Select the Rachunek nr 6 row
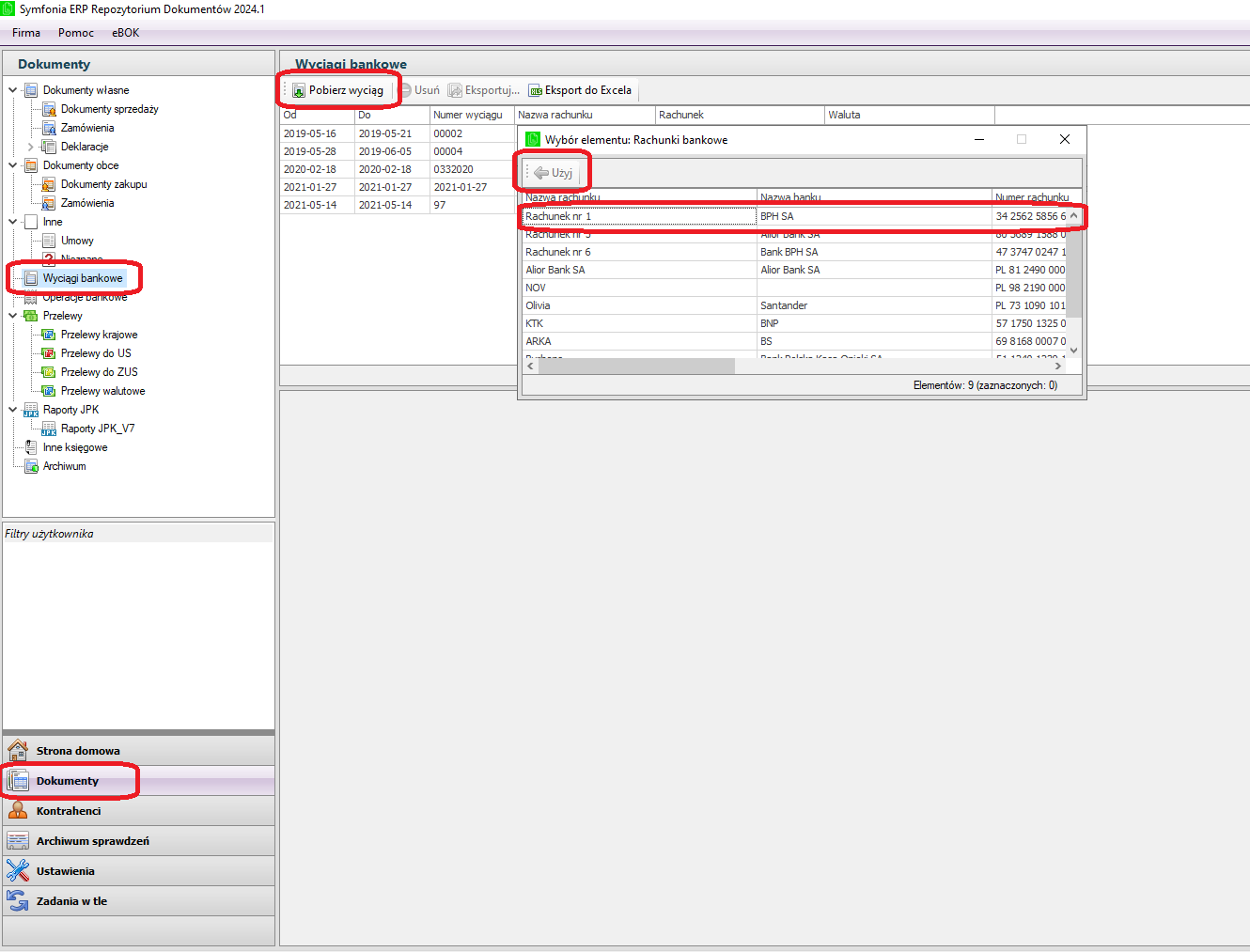This screenshot has height=952, width=1250. click(x=558, y=252)
